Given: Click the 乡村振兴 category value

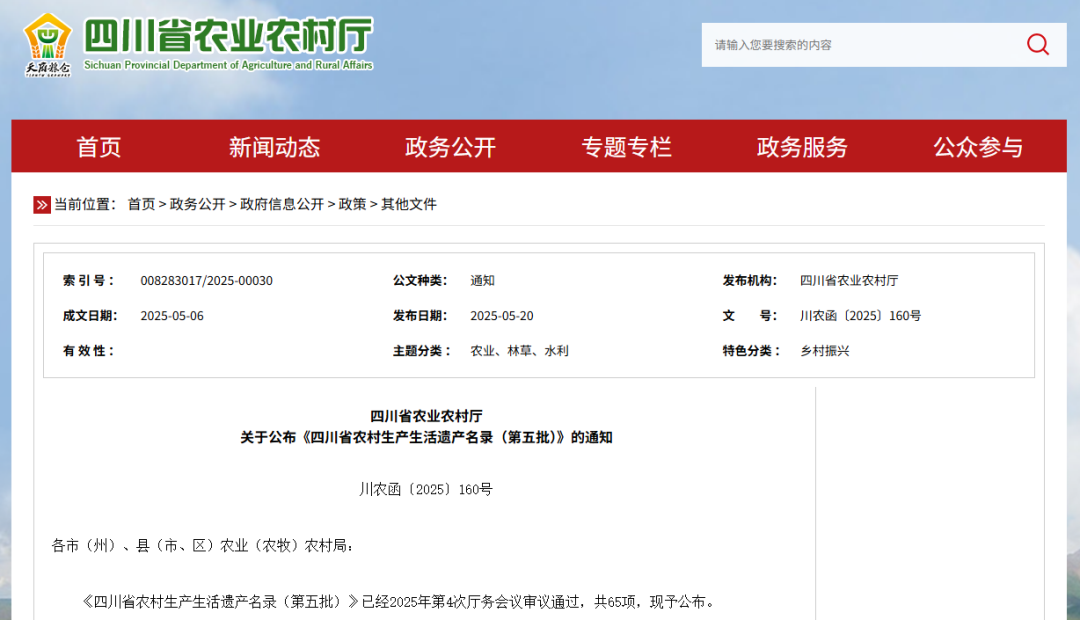Looking at the screenshot, I should coord(825,351).
